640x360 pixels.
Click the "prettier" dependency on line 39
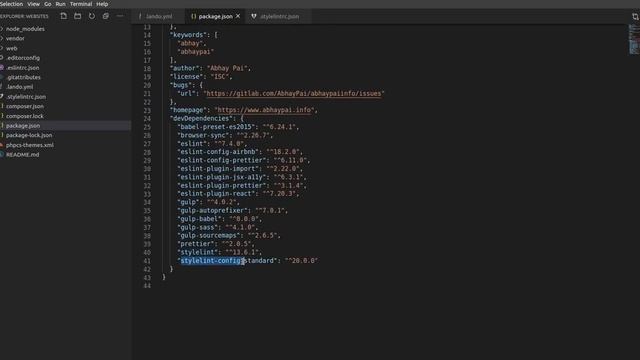tap(196, 244)
